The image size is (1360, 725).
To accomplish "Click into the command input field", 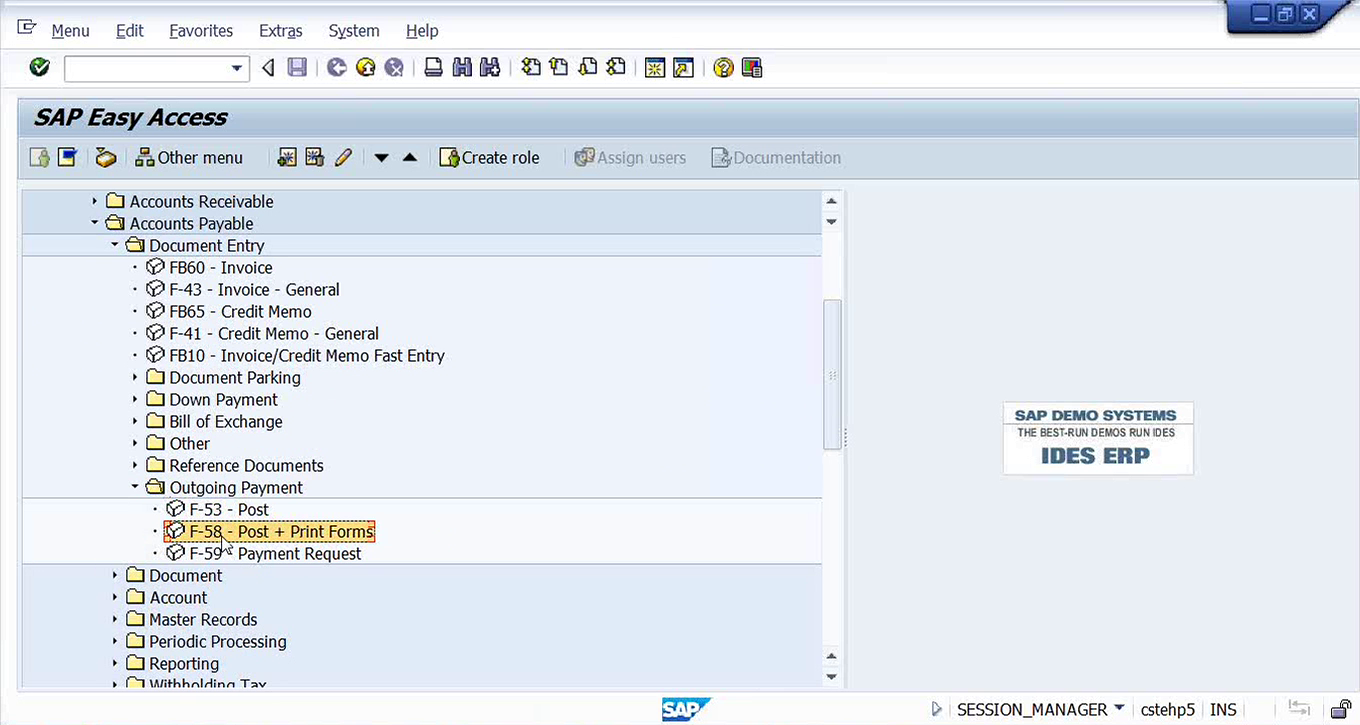I will tap(146, 68).
